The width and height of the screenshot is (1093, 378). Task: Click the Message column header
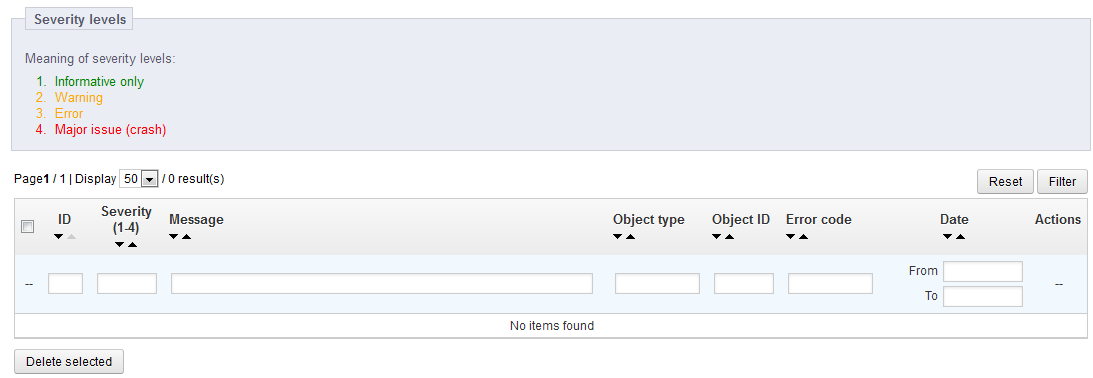tap(197, 220)
